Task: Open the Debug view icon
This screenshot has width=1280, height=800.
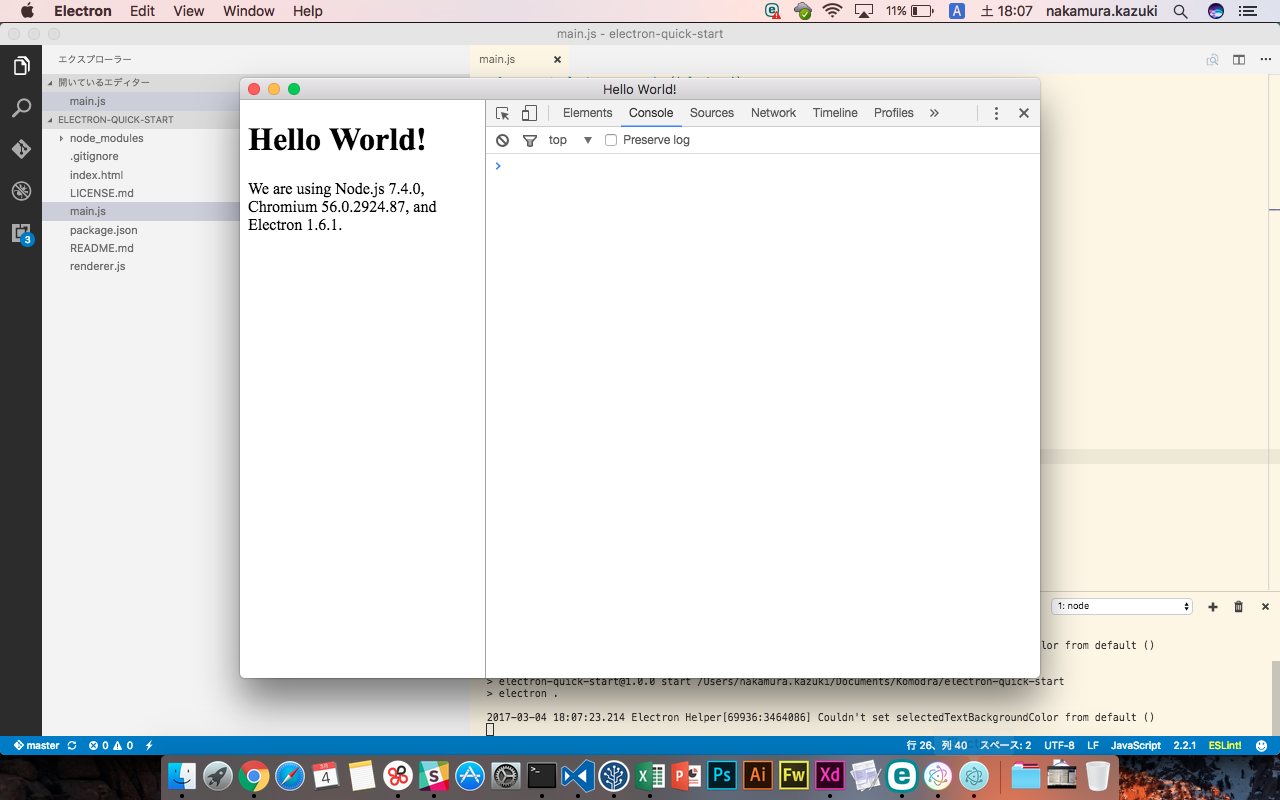Action: click(x=21, y=191)
